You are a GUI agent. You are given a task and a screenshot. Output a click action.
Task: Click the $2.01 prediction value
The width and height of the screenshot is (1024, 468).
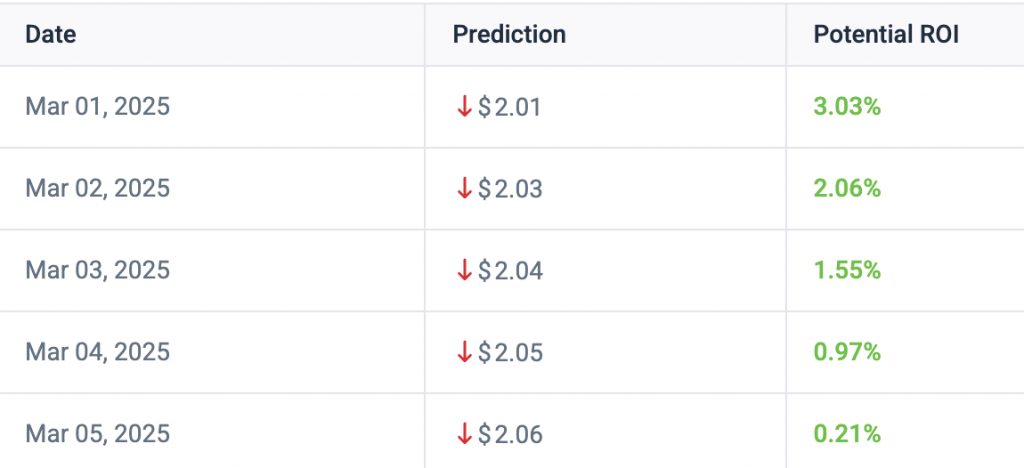510,107
